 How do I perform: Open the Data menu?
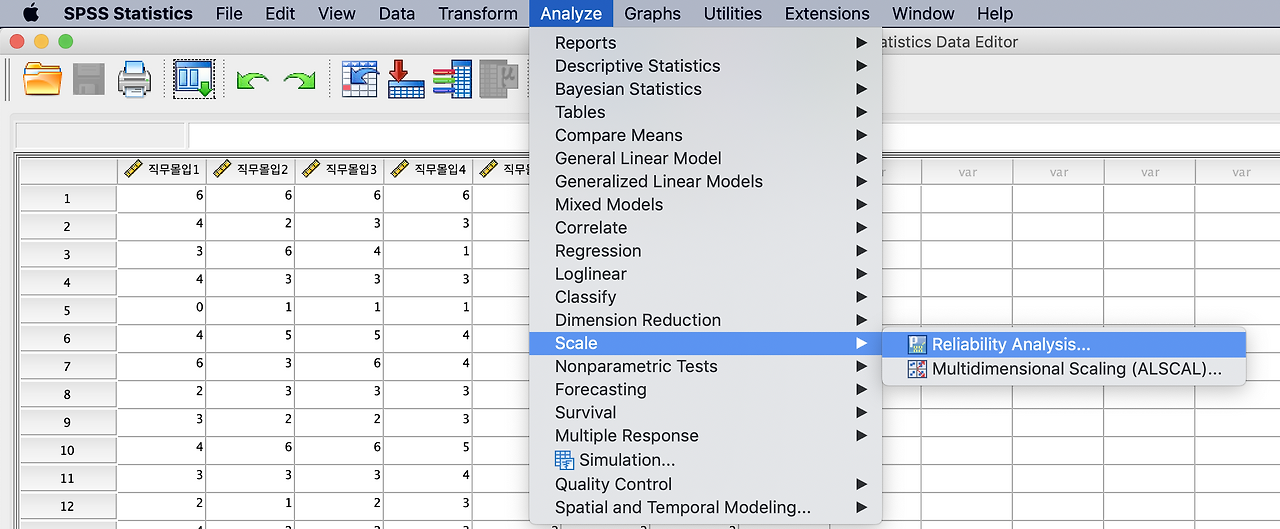click(397, 13)
